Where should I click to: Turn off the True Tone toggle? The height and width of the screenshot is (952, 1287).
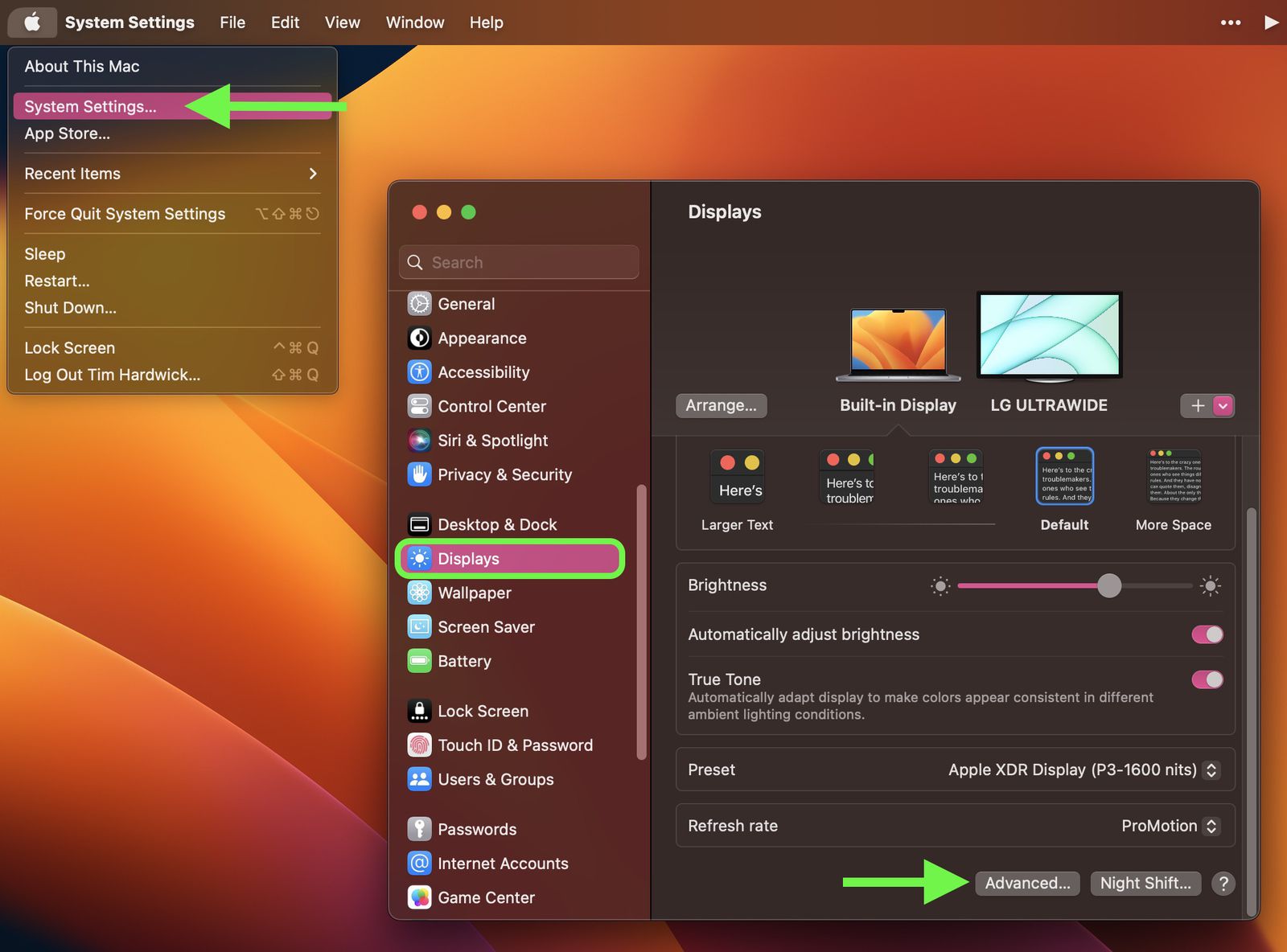1207,679
